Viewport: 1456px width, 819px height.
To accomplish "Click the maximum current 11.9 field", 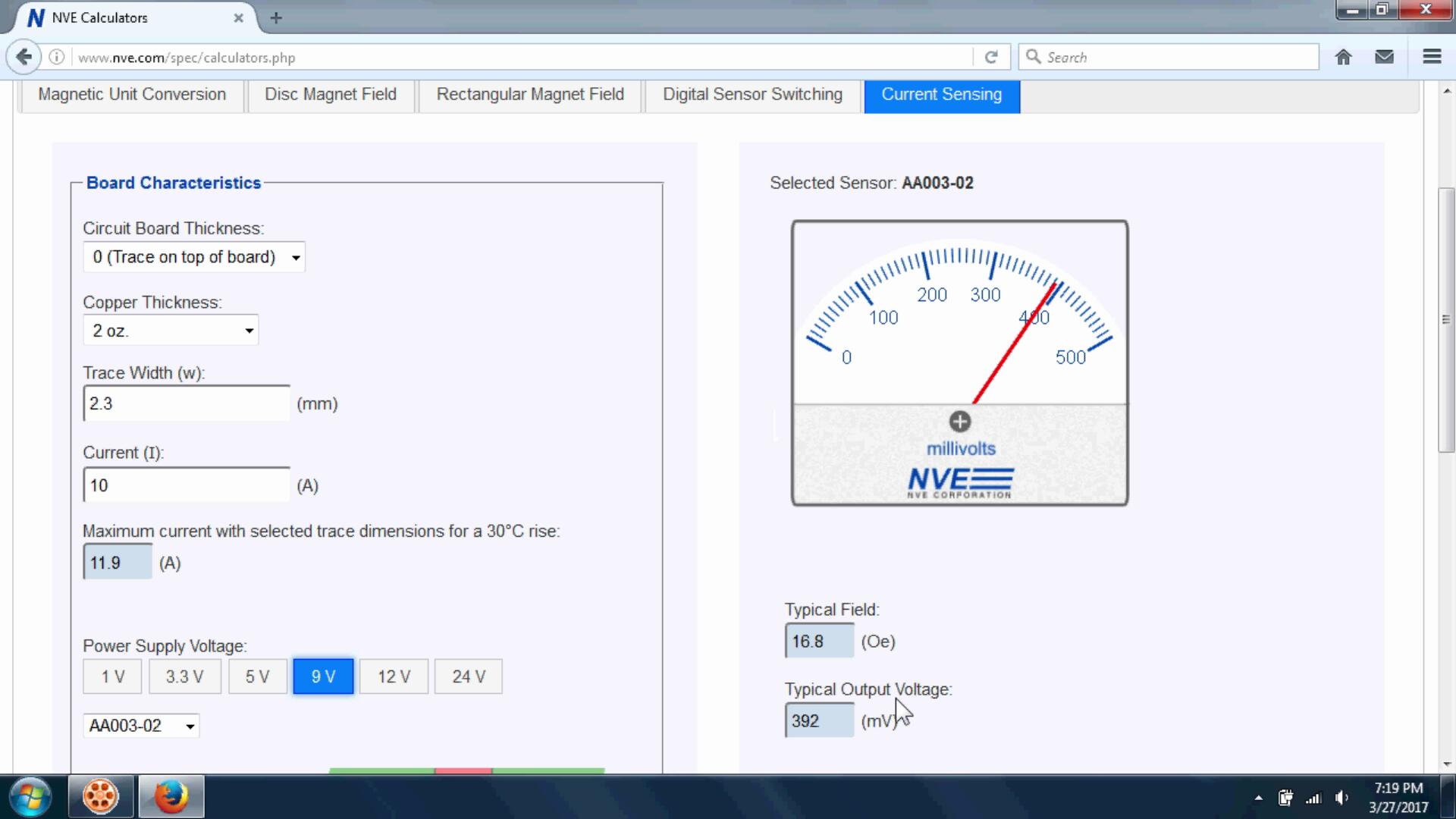I will point(118,563).
